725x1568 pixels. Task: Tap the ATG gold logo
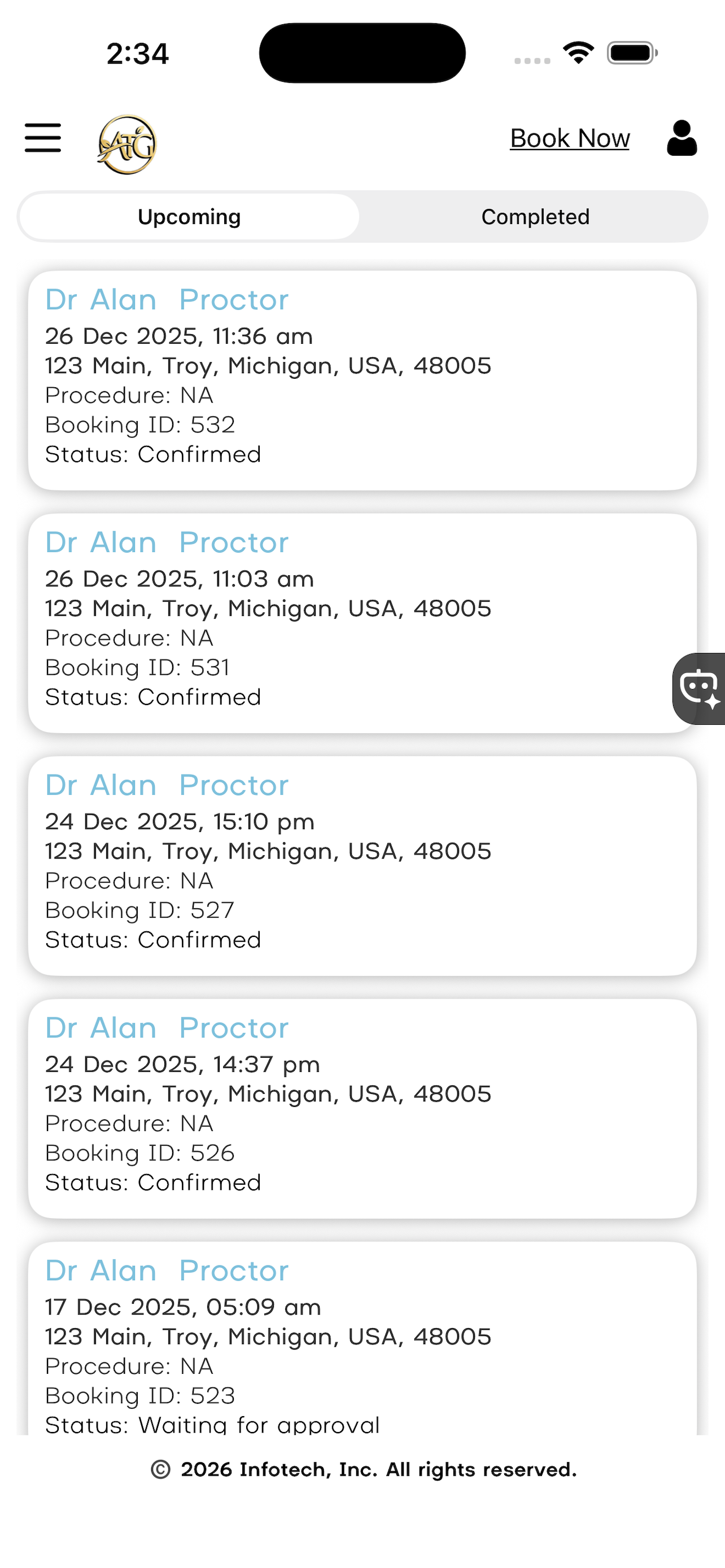pyautogui.click(x=127, y=144)
